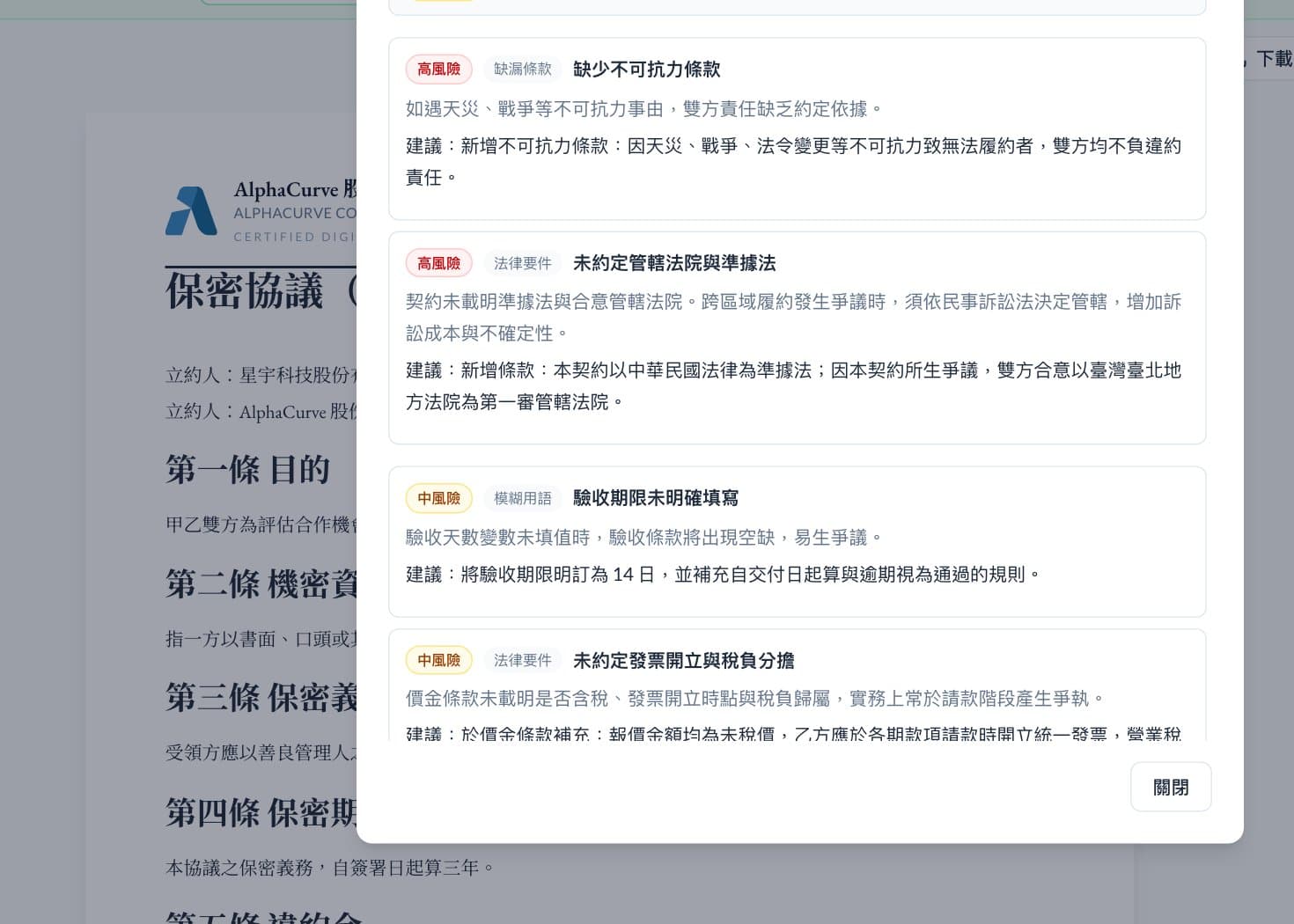Click the 高風險 badge on 缺少不可抗力條款
This screenshot has width=1294, height=924.
point(439,69)
